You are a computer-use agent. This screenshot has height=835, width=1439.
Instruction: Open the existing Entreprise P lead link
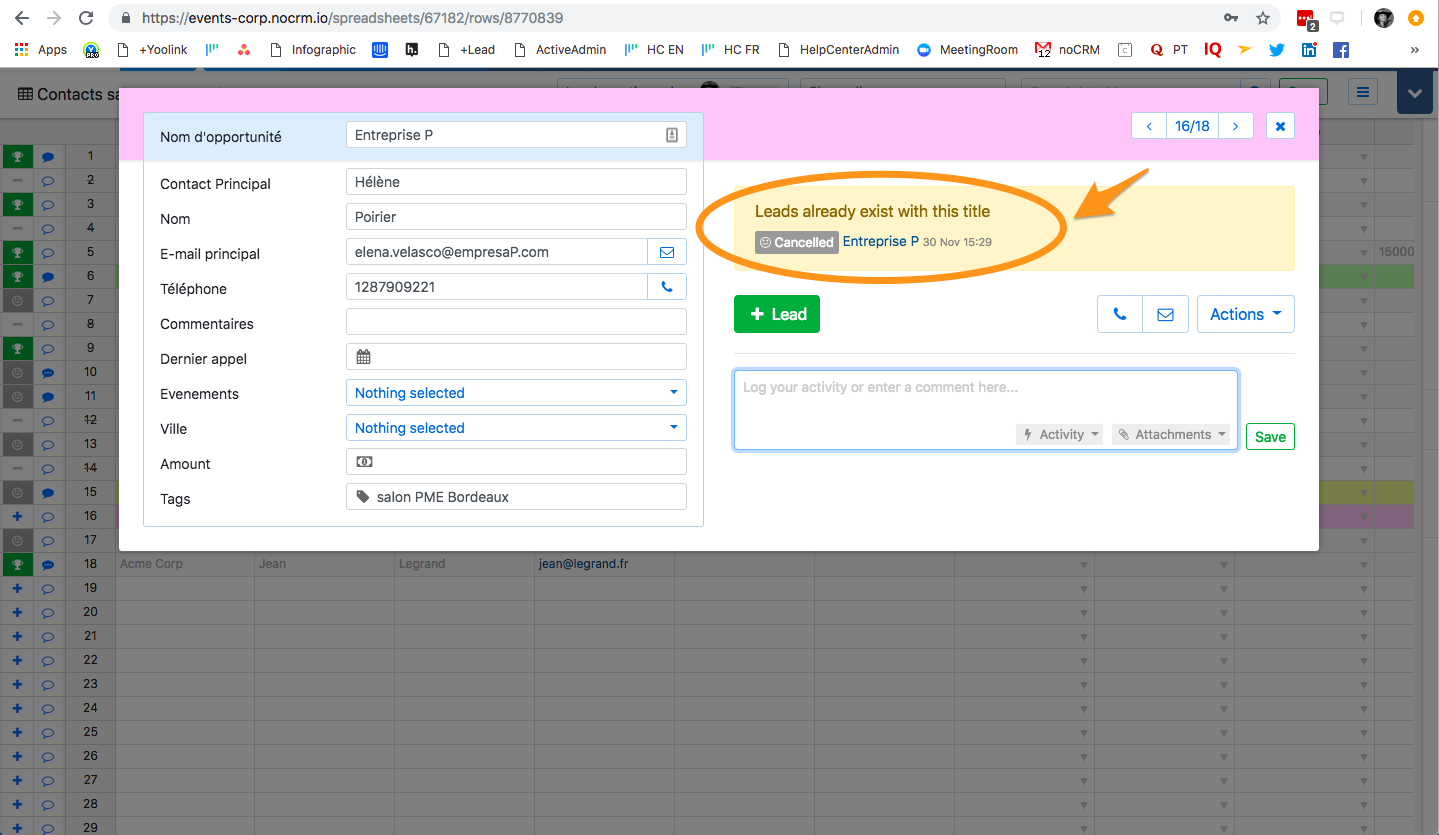pyautogui.click(x=880, y=242)
